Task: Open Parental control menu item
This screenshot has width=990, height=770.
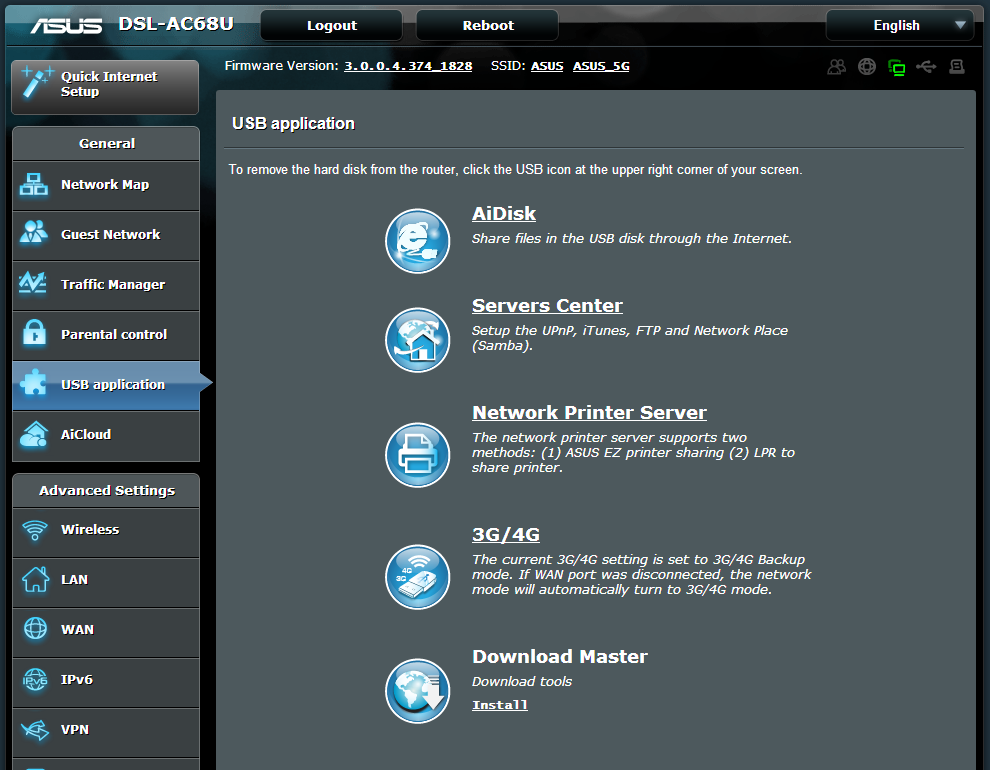Action: click(106, 335)
